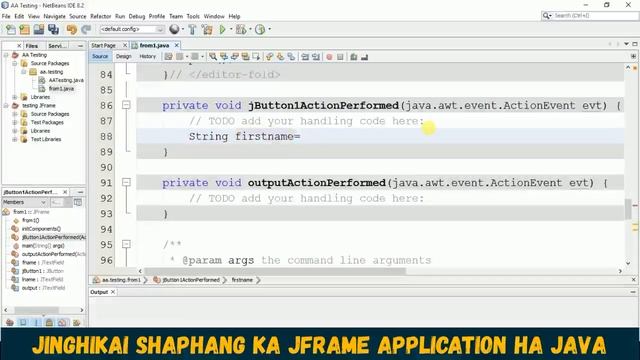Click the editor Find Selection magnifier icon
The width and height of the screenshot is (640, 360).
[x=213, y=57]
